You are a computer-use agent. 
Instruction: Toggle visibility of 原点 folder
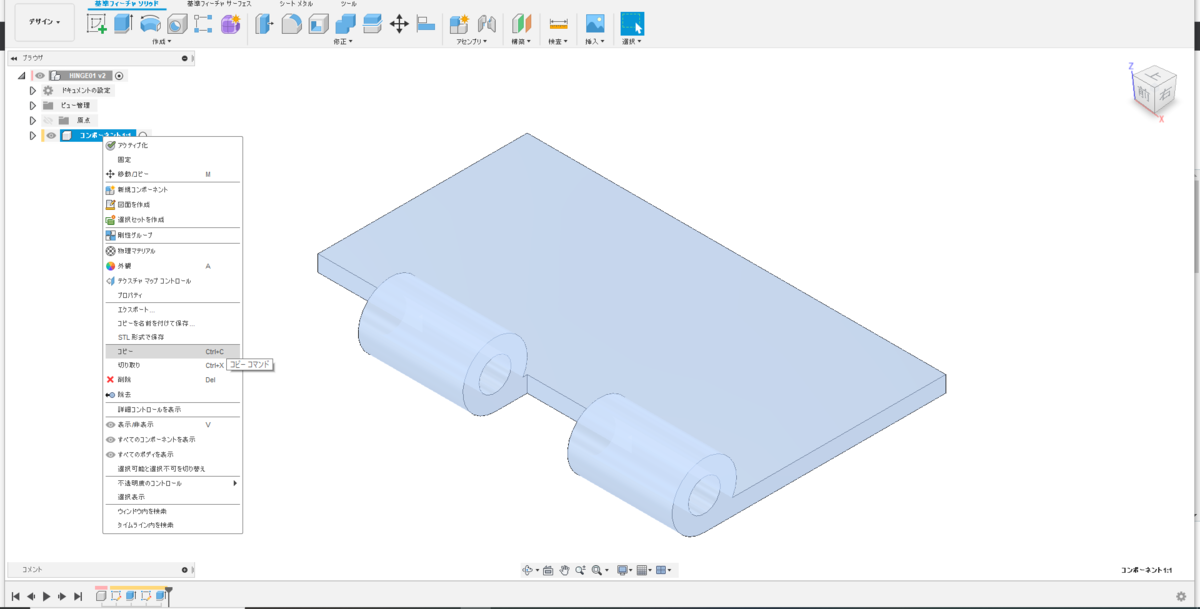(48, 120)
